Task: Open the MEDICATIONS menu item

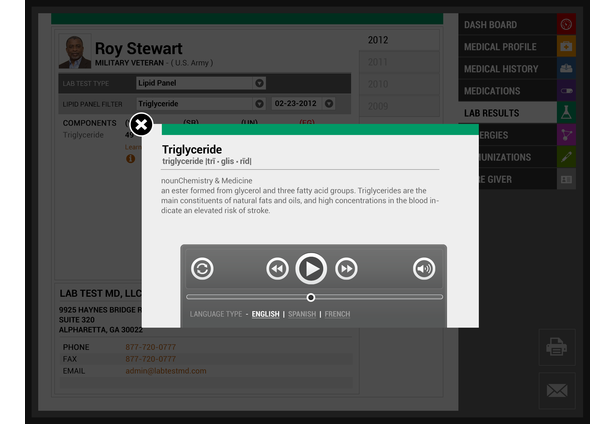Action: [x=508, y=91]
